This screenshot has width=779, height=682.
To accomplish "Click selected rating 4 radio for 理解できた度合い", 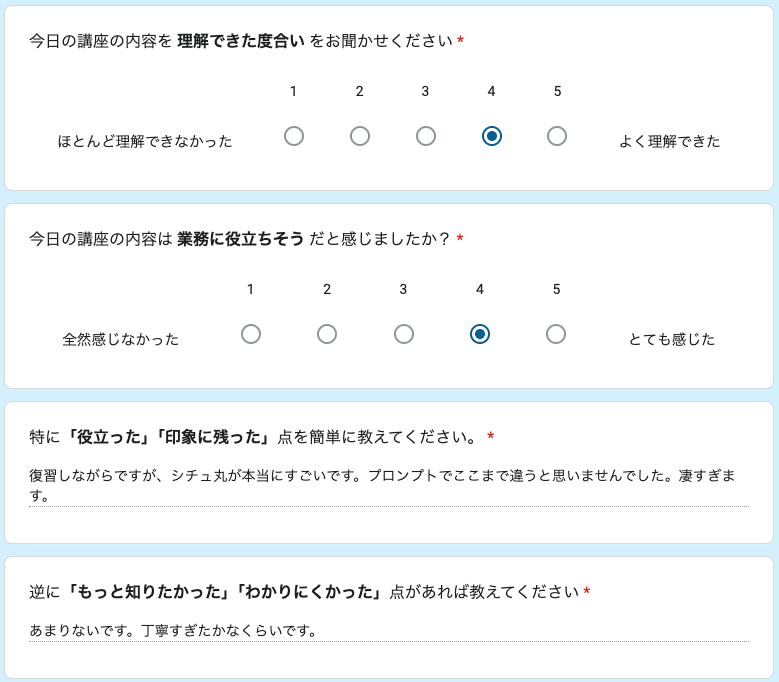I will pos(491,136).
